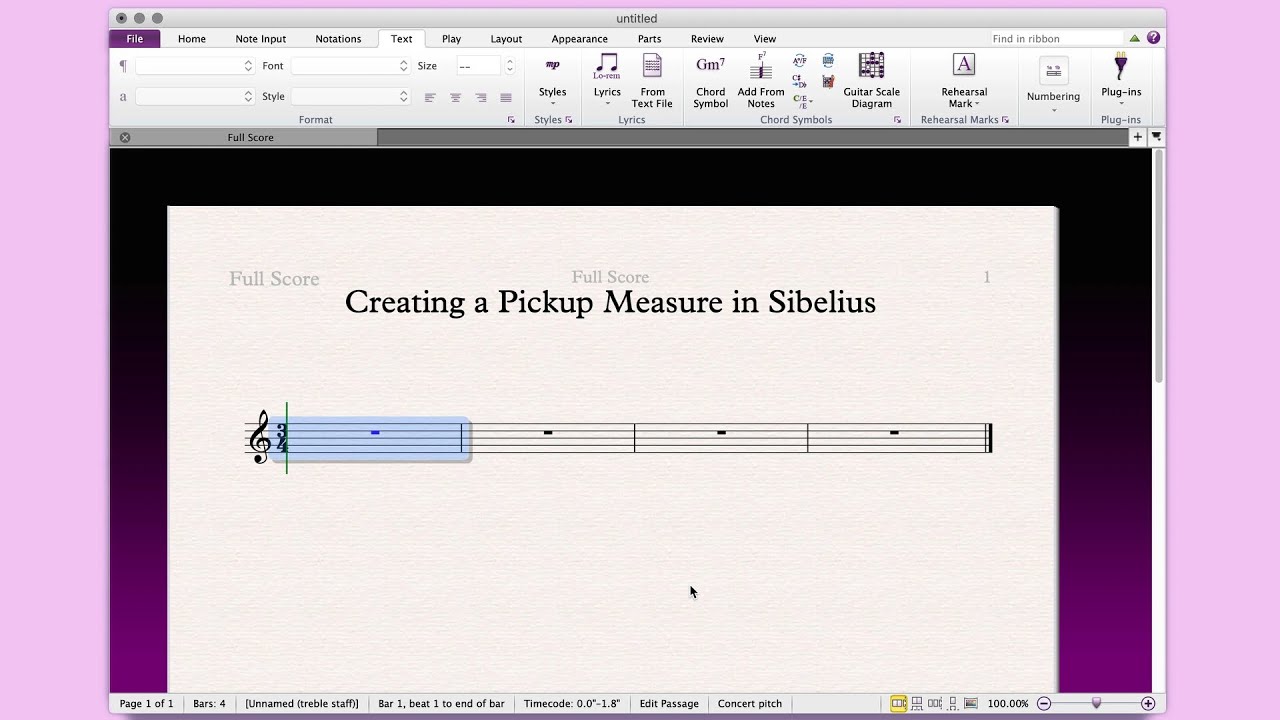Screen dimensions: 1280x720
Task: Expand Format group dialog launcher
Action: [x=511, y=120]
